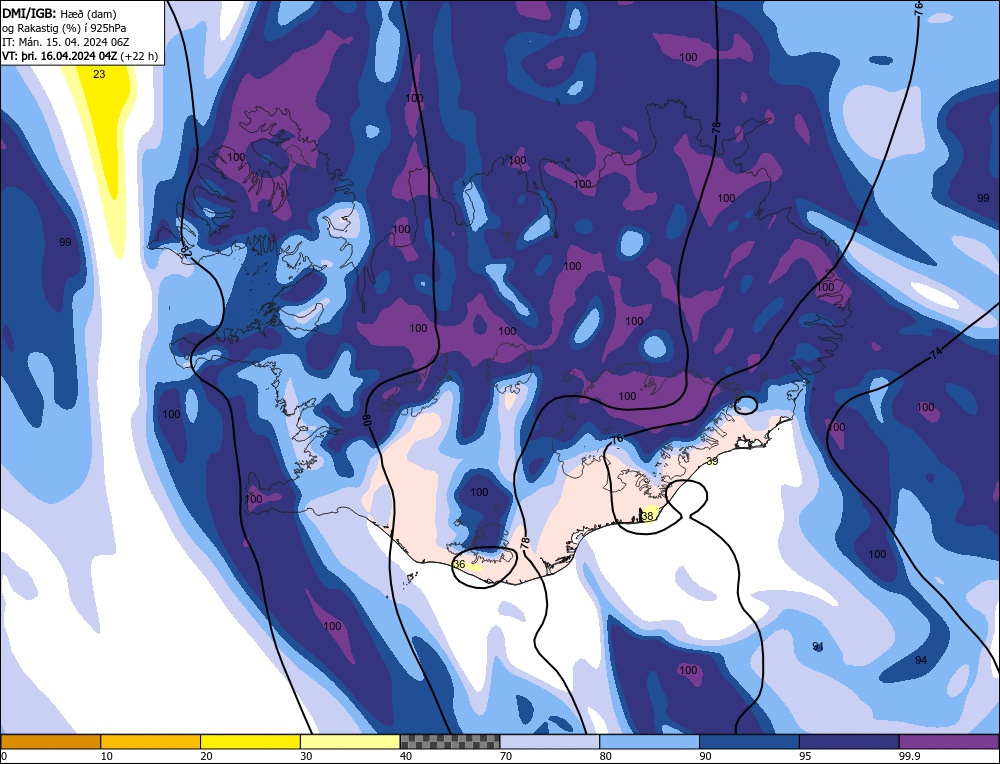Click the legend tick label '99.9'
This screenshot has height=764, width=1000.
(909, 756)
